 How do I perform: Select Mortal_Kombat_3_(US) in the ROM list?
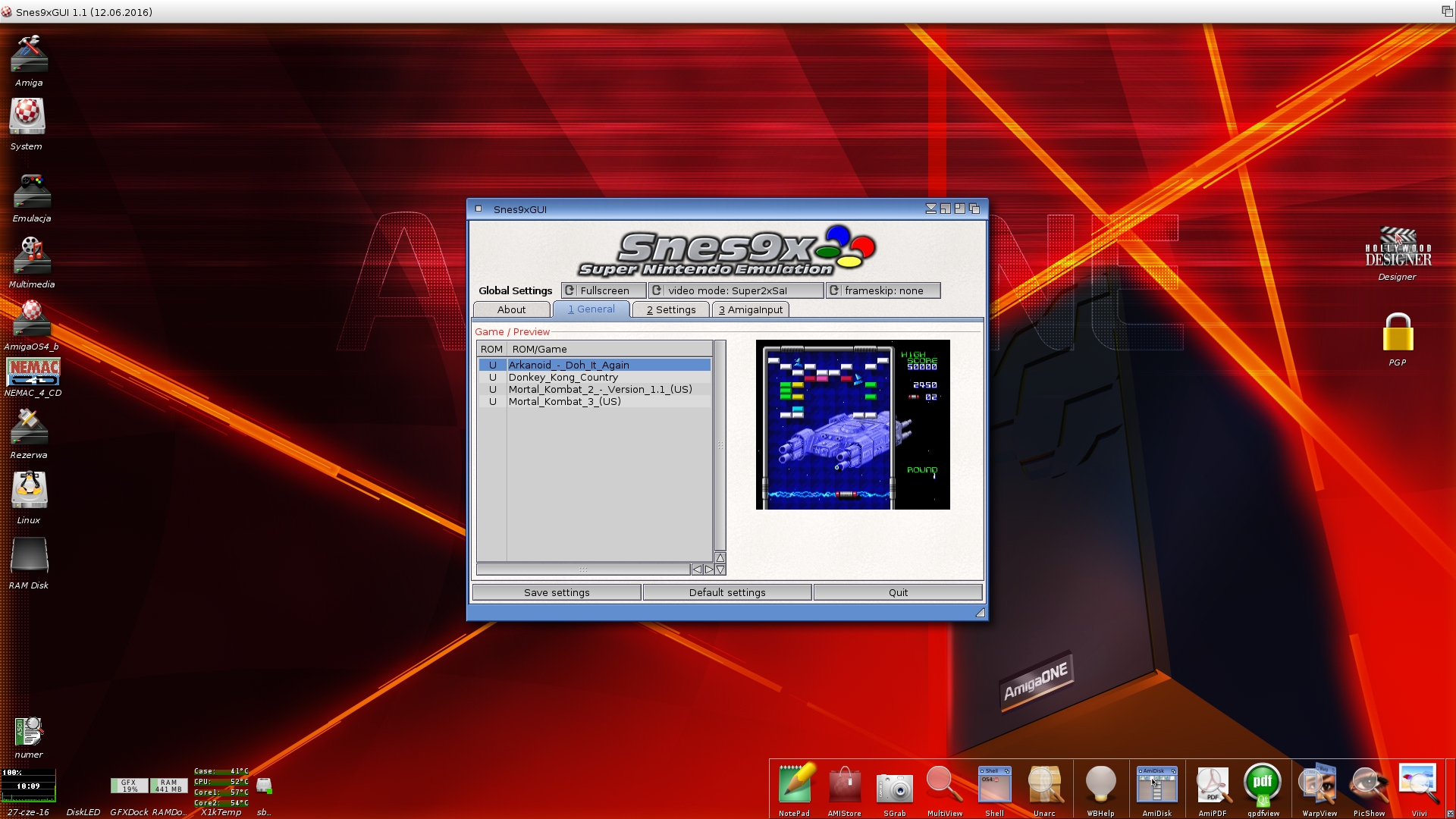pos(595,401)
